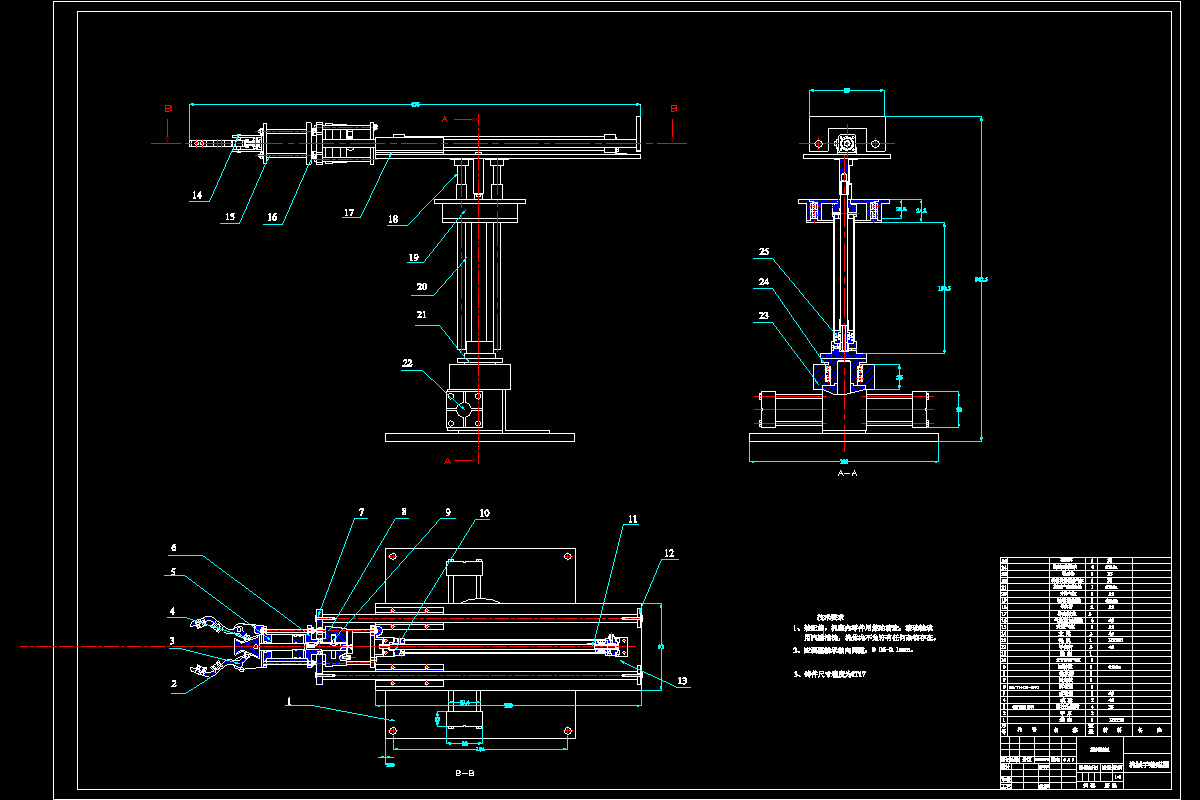
Task: Click the upper red A section marker
Action: [446, 119]
